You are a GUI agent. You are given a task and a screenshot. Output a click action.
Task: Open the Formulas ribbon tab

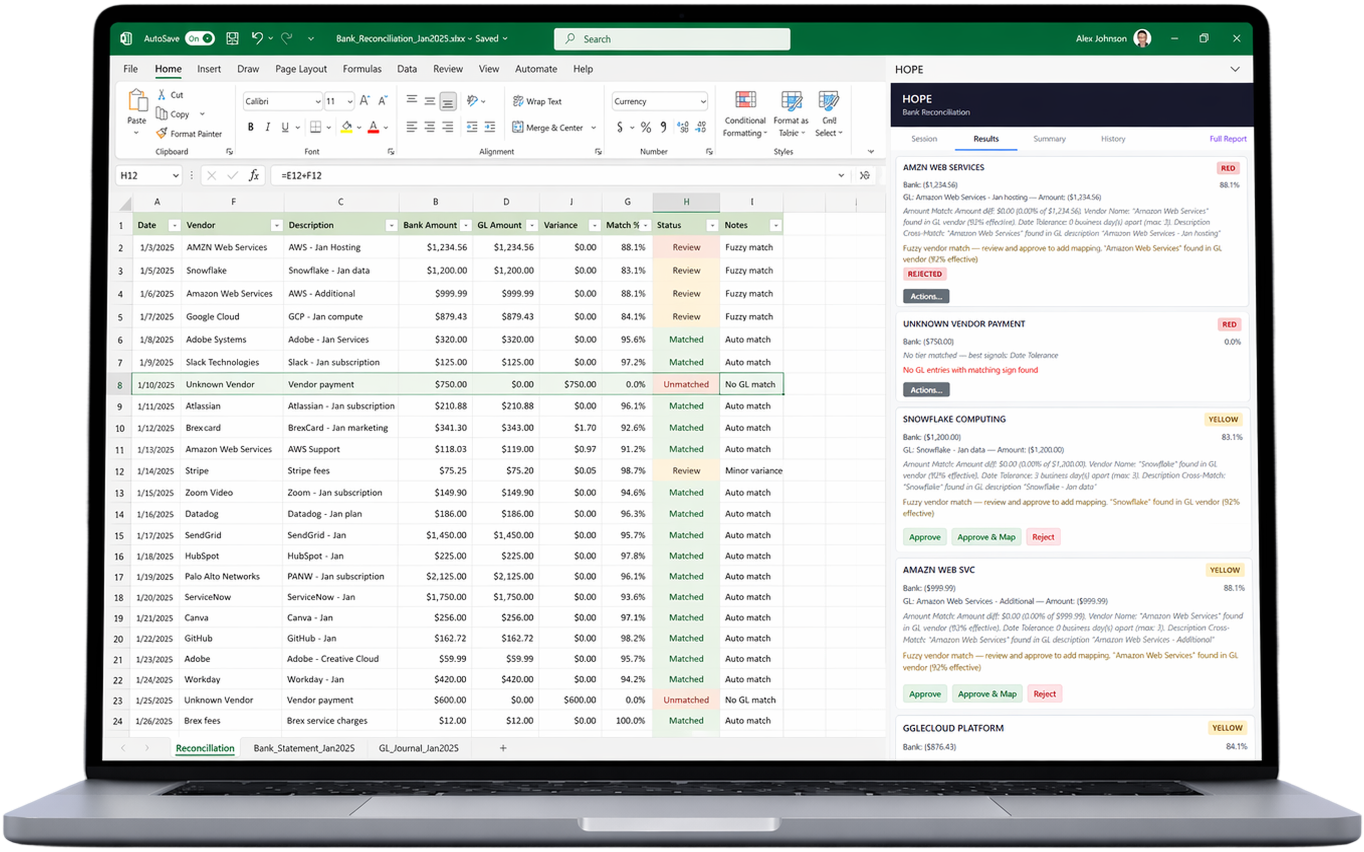click(362, 69)
